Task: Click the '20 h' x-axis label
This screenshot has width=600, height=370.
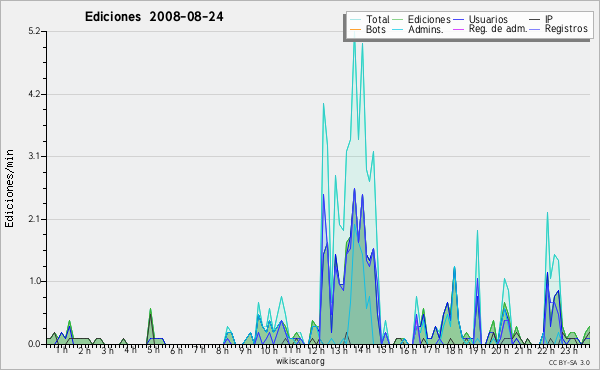Action: [x=500, y=350]
